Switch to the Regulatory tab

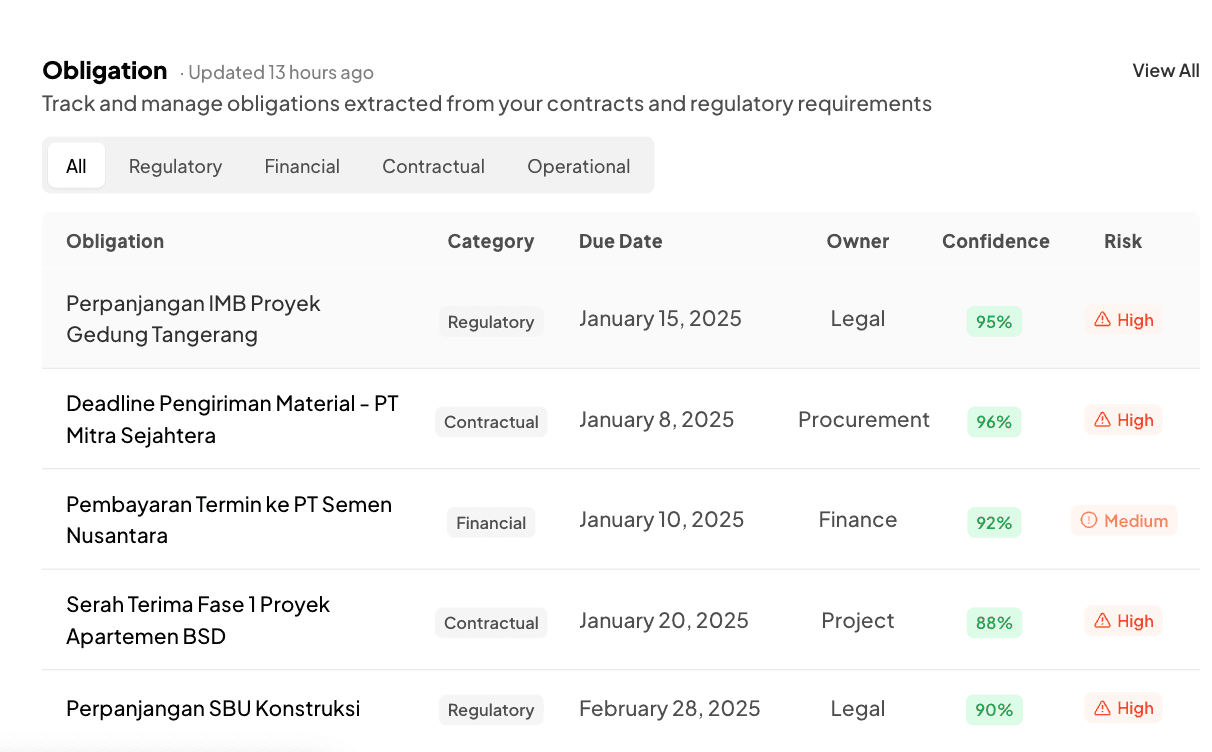[175, 166]
